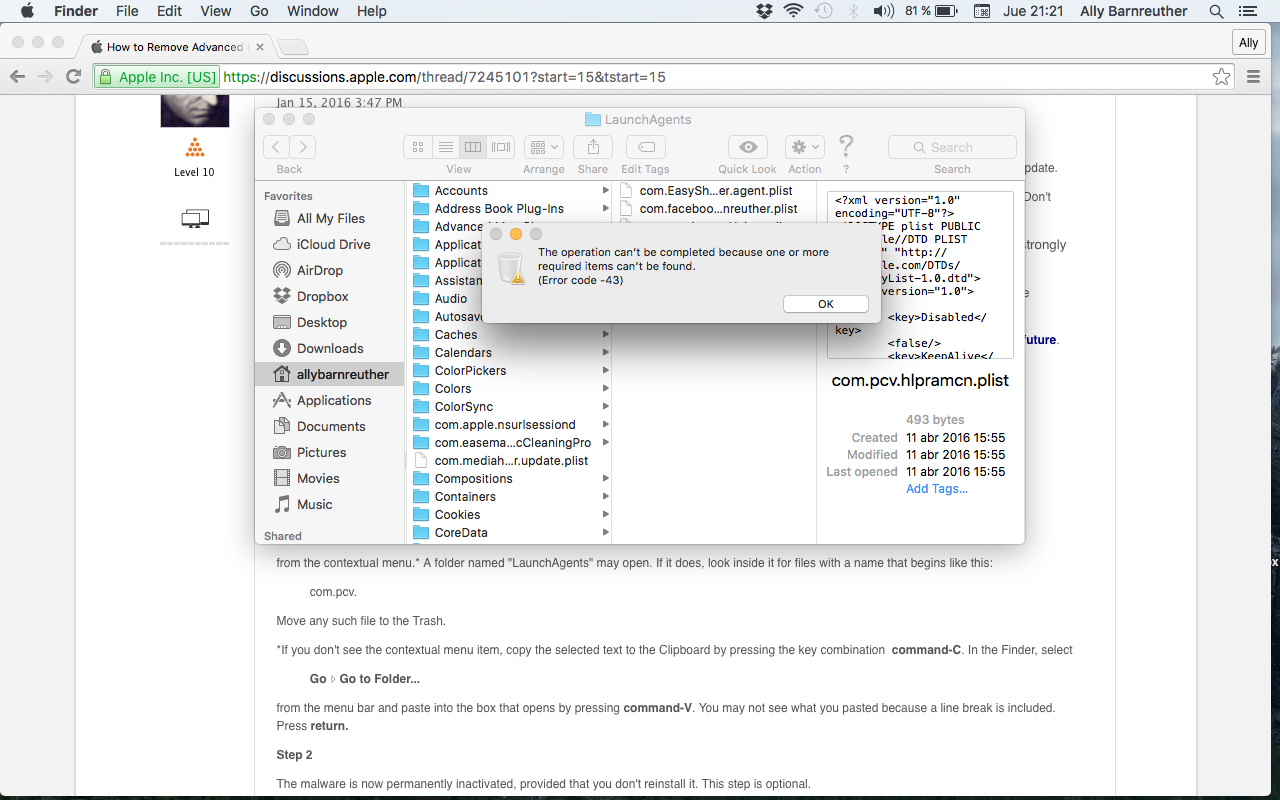This screenshot has height=800, width=1280.
Task: Expand the Containers folder arrow
Action: 605,497
